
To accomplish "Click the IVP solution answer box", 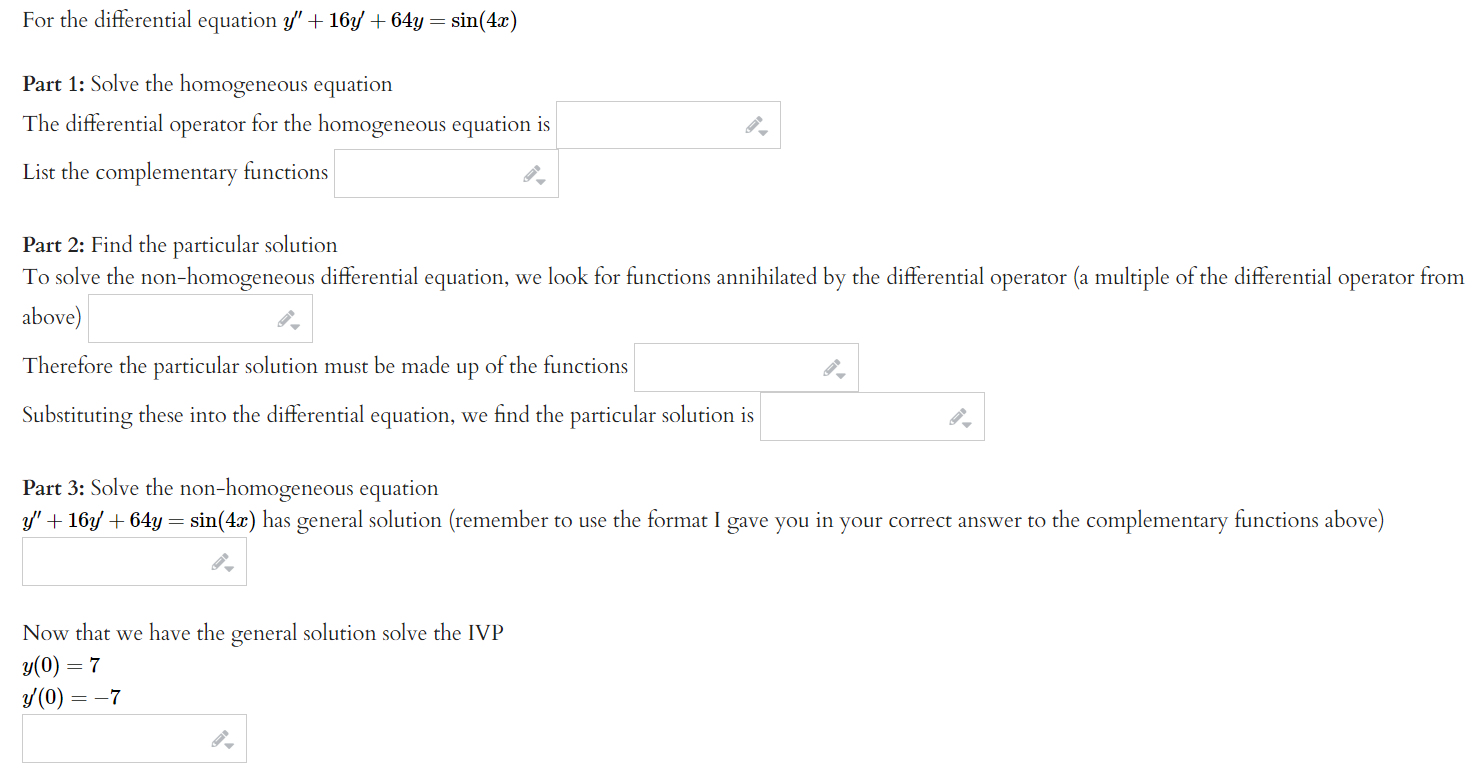I will tap(120, 738).
